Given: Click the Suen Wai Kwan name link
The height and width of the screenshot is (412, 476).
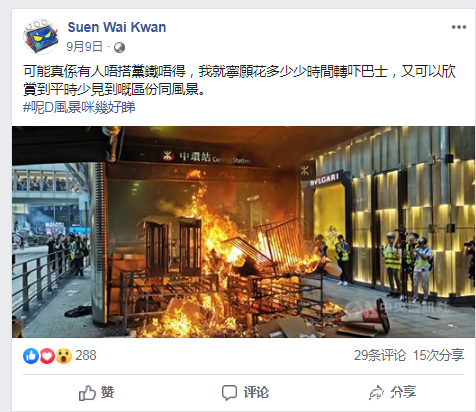Looking at the screenshot, I should [x=117, y=27].
